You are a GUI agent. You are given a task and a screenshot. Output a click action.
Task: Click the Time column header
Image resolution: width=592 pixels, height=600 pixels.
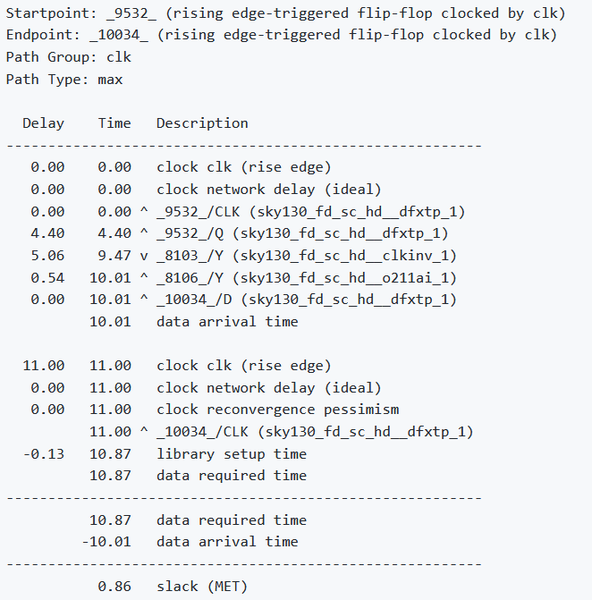[114, 123]
